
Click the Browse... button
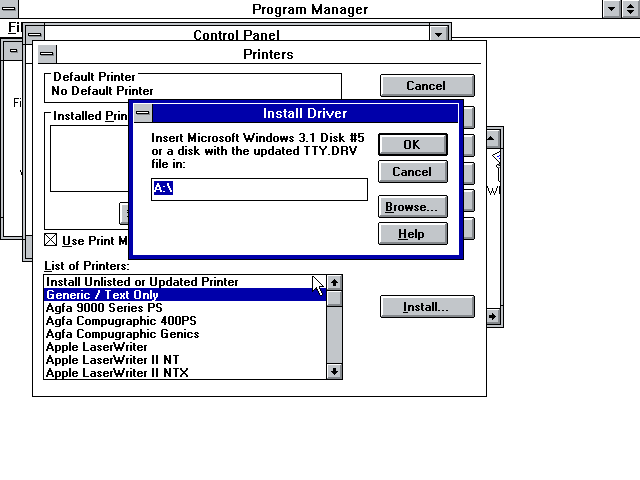coord(412,207)
